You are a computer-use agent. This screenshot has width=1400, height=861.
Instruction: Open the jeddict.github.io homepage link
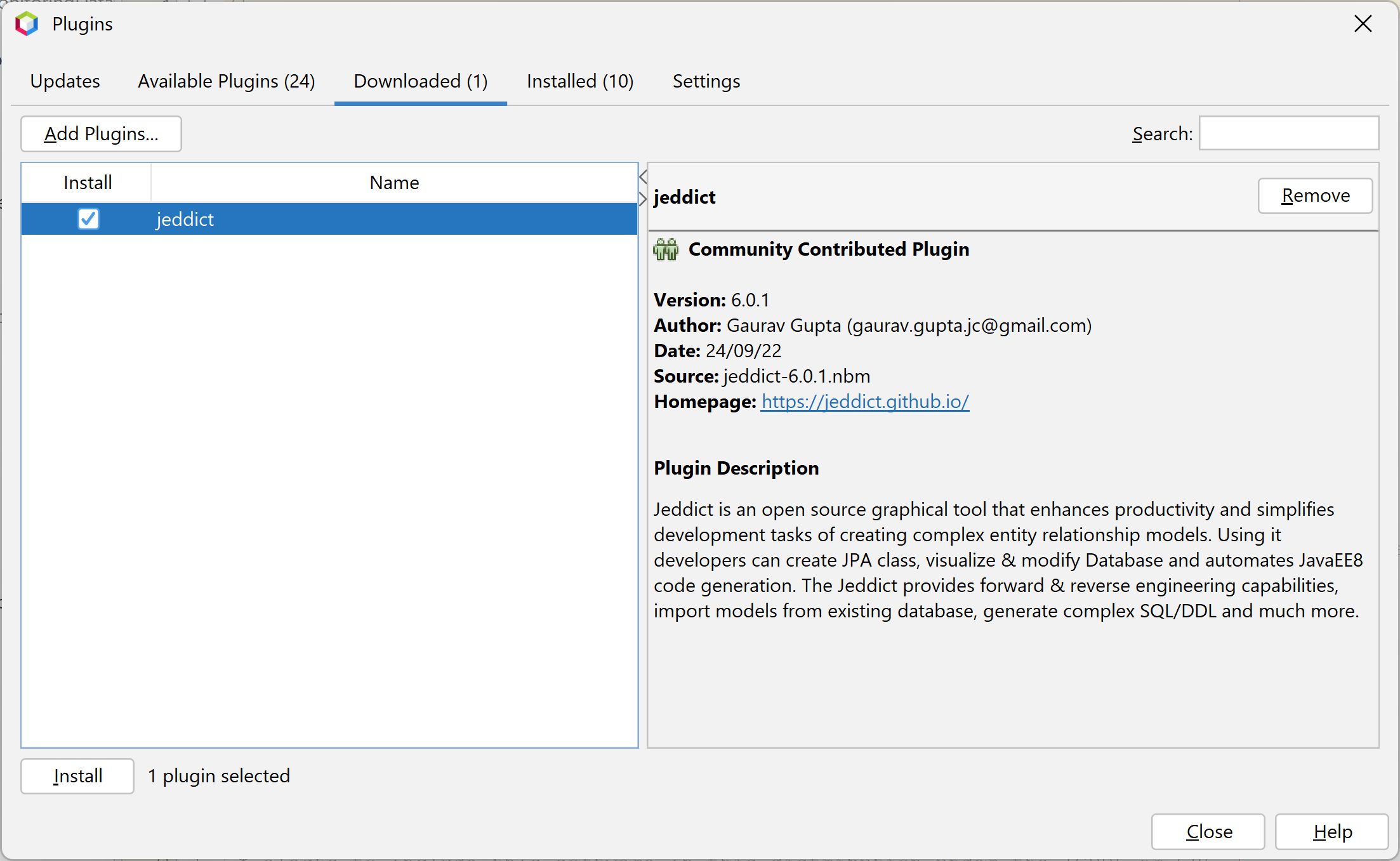pyautogui.click(x=864, y=402)
